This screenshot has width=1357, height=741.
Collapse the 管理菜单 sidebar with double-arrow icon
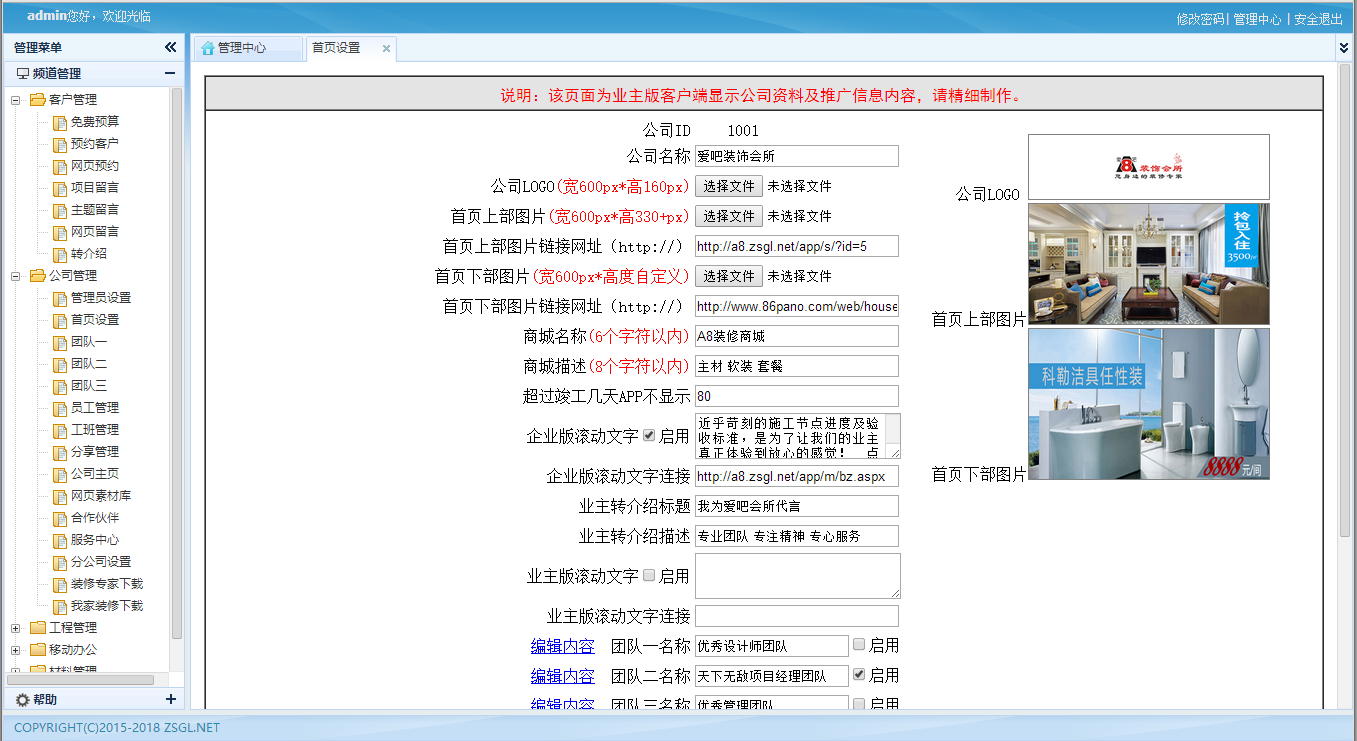coord(170,47)
